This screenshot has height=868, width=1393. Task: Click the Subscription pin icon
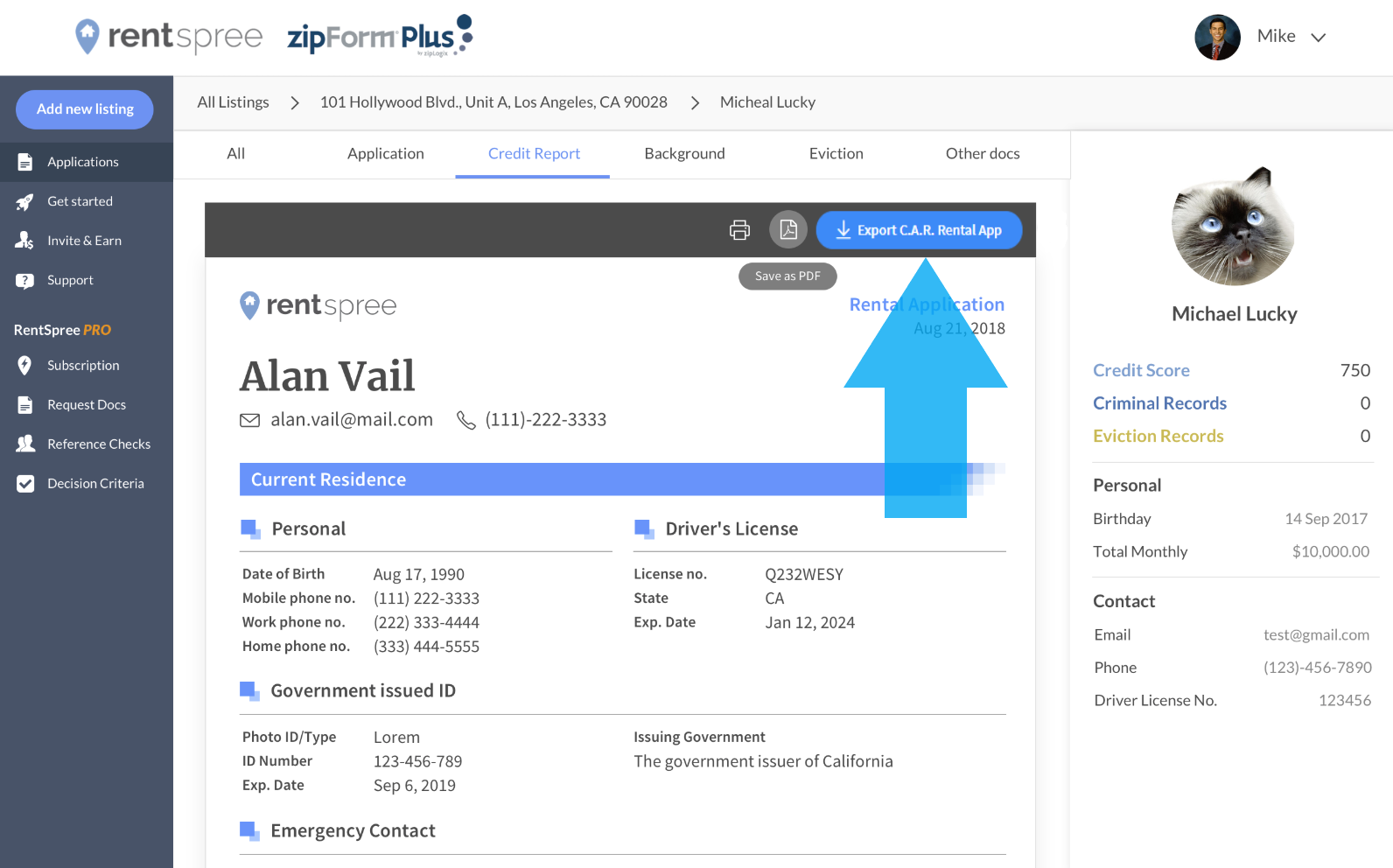(24, 365)
